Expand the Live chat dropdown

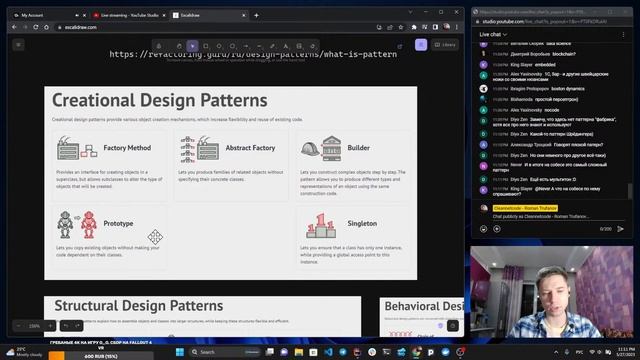(493, 35)
